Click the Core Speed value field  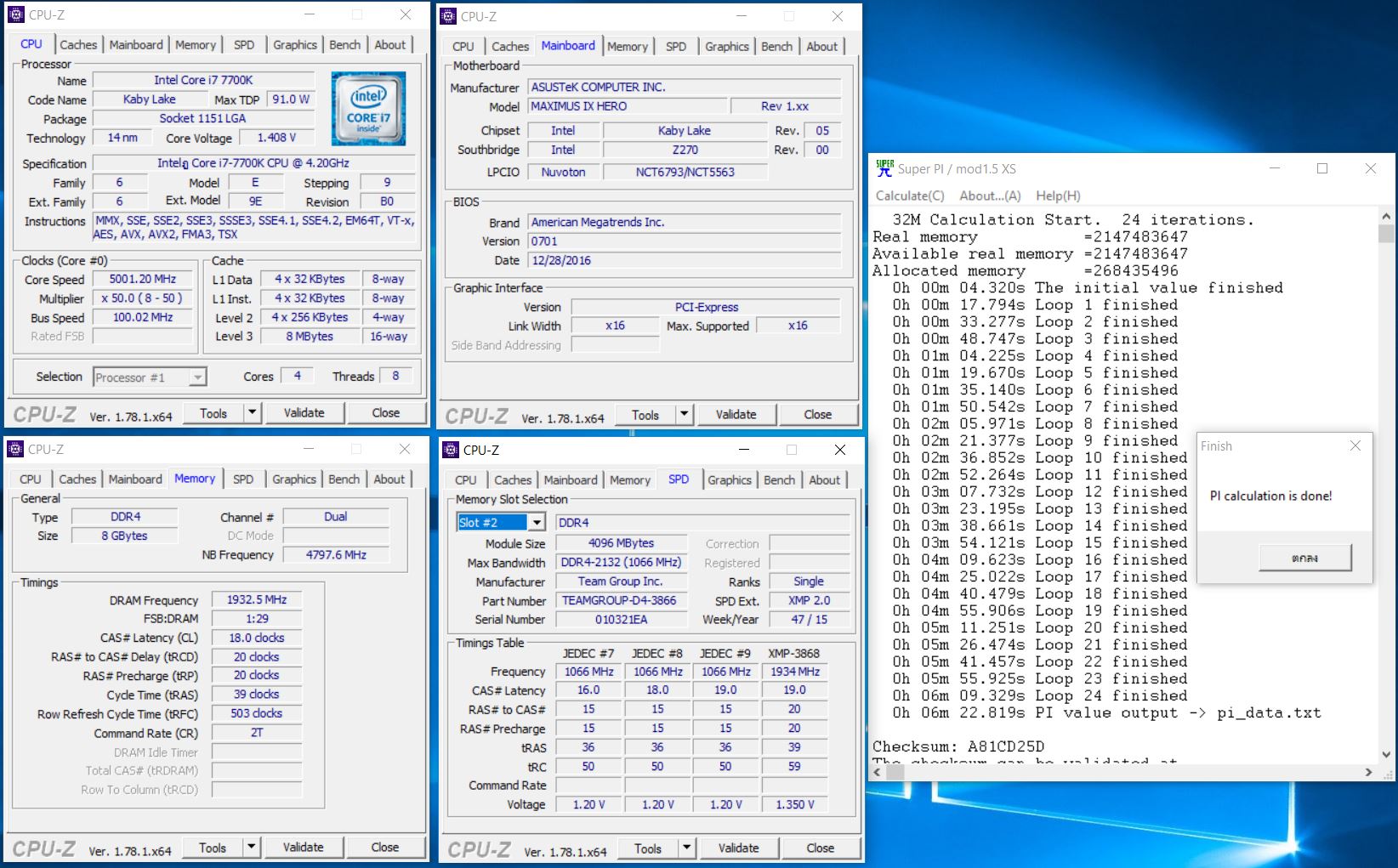(143, 279)
